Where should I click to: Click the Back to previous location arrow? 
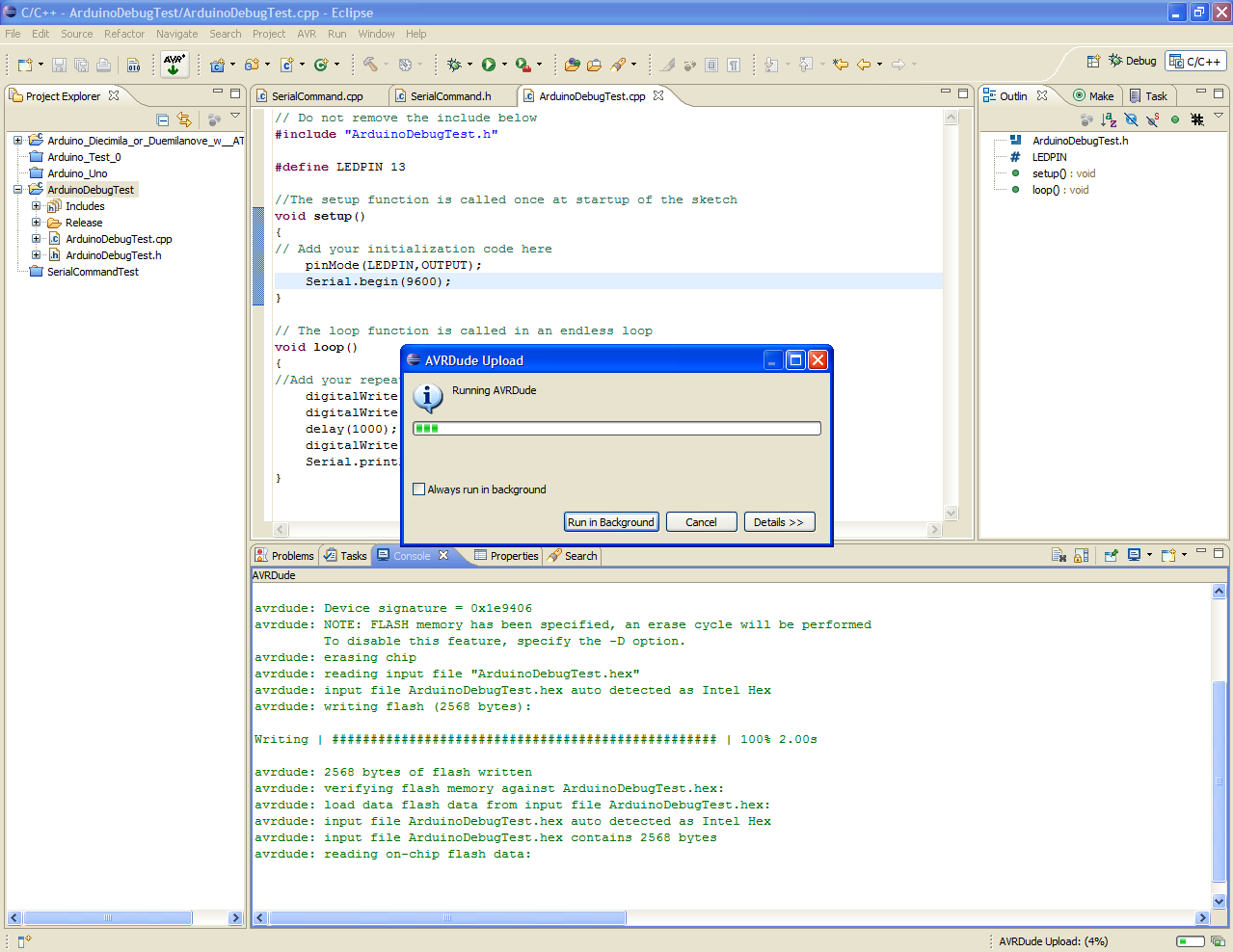click(x=864, y=65)
